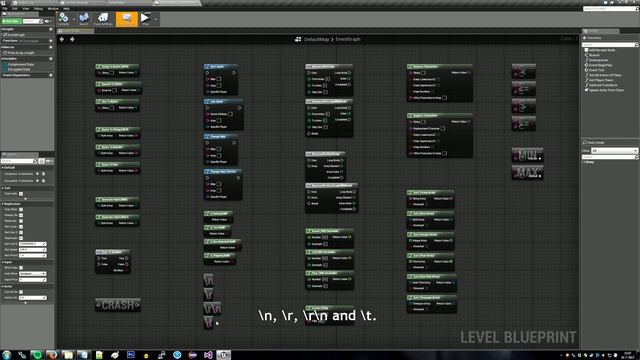Add a new function with plus icon

(x=51, y=41)
